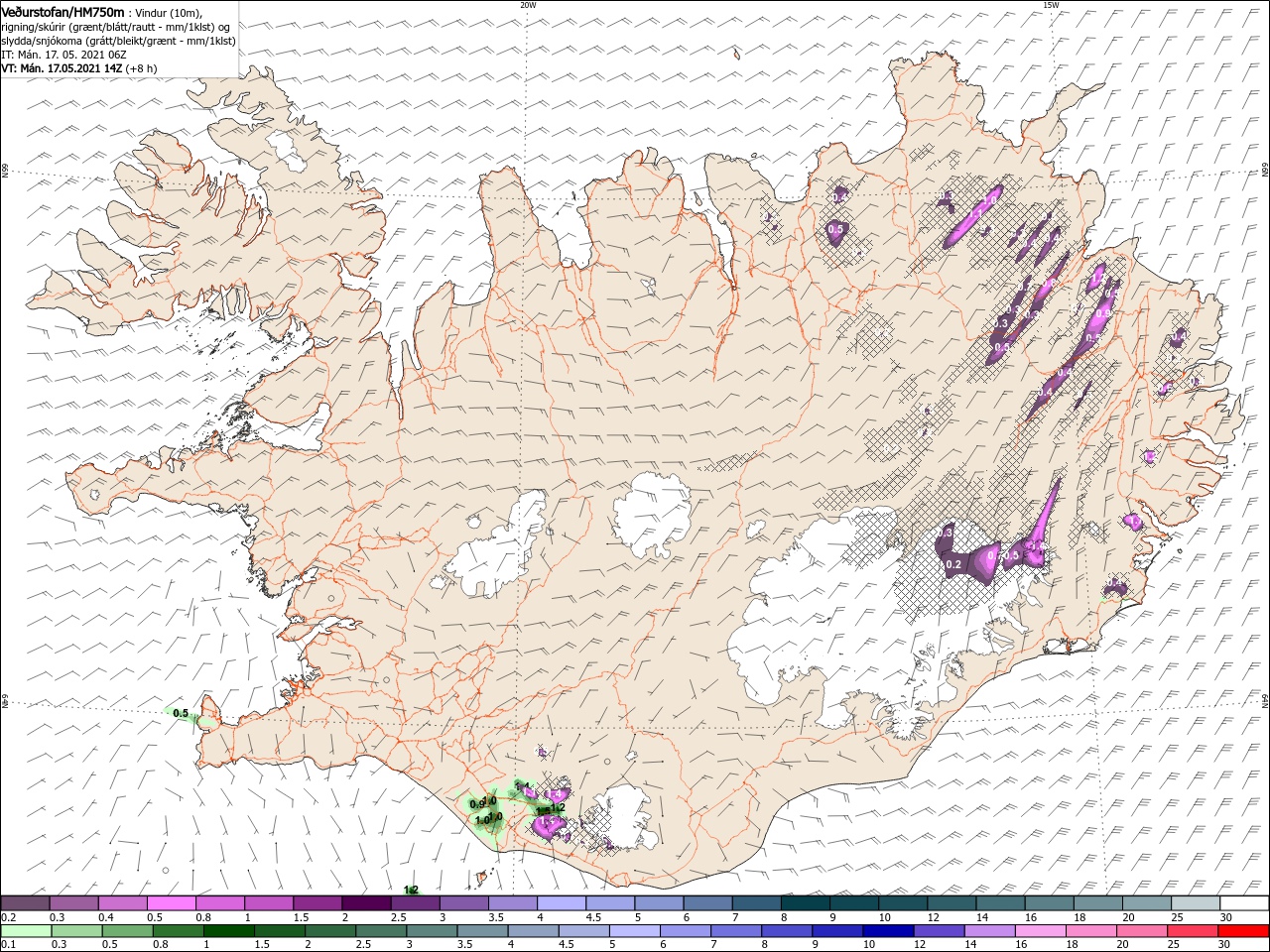The height and width of the screenshot is (952, 1270).
Task: Click the 'VT: Mán. 17.05.2021 14Z' valid time
Action: 63,68
